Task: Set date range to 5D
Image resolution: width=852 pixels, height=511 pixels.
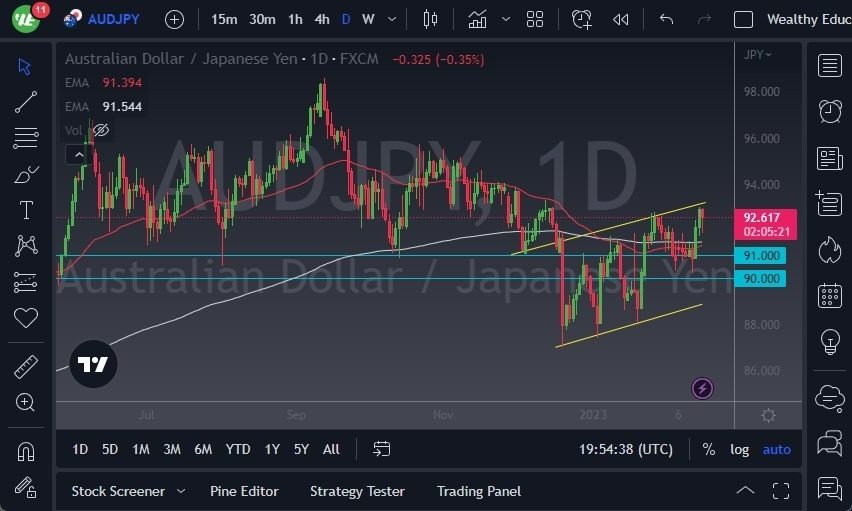Action: coord(110,449)
